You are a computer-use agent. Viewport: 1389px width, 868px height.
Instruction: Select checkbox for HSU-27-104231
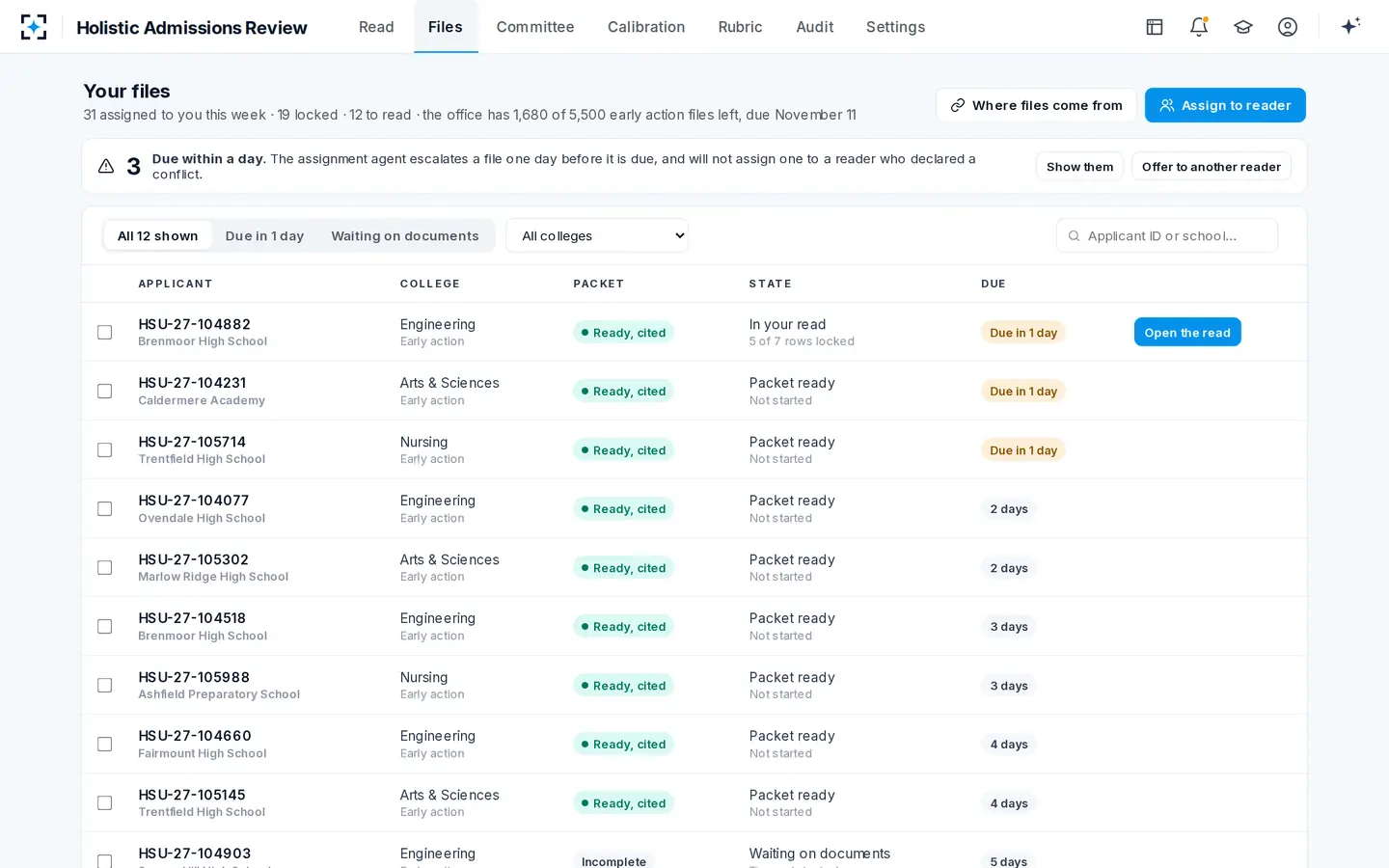point(104,392)
